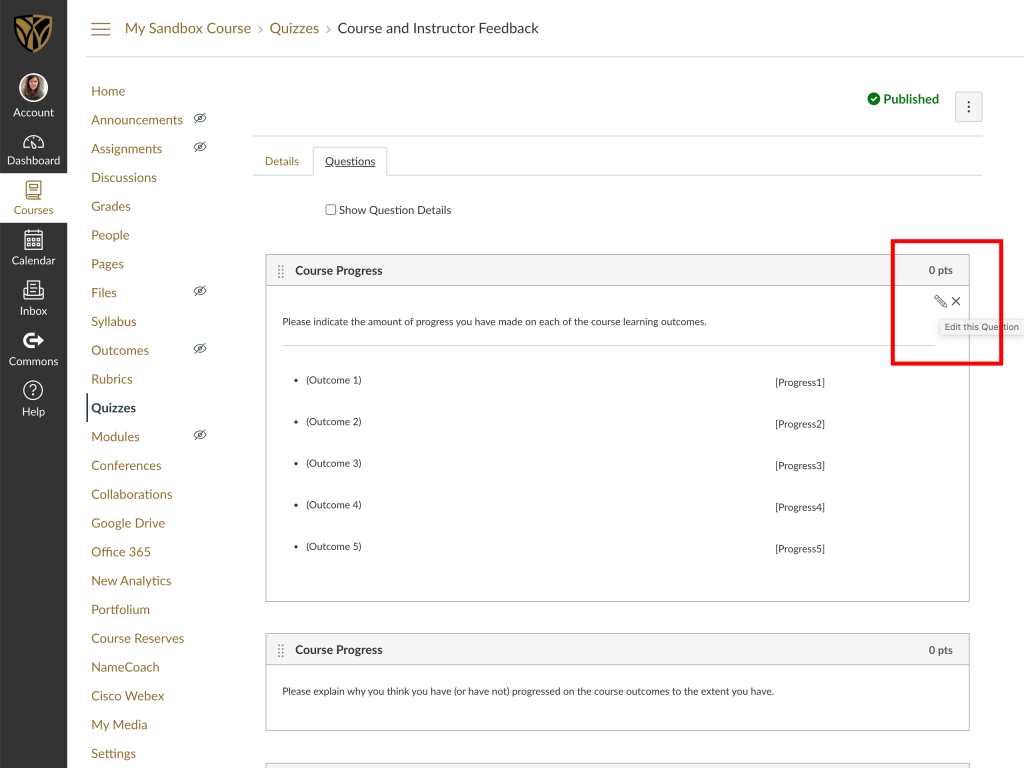The image size is (1024, 768).
Task: Open the three-dot quiz options menu
Action: click(x=968, y=107)
